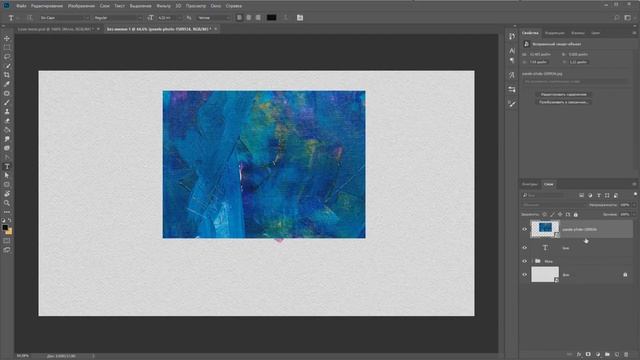Select the Path Selection arrow tool
Screen dimensions: 640x360
pyautogui.click(x=7, y=176)
